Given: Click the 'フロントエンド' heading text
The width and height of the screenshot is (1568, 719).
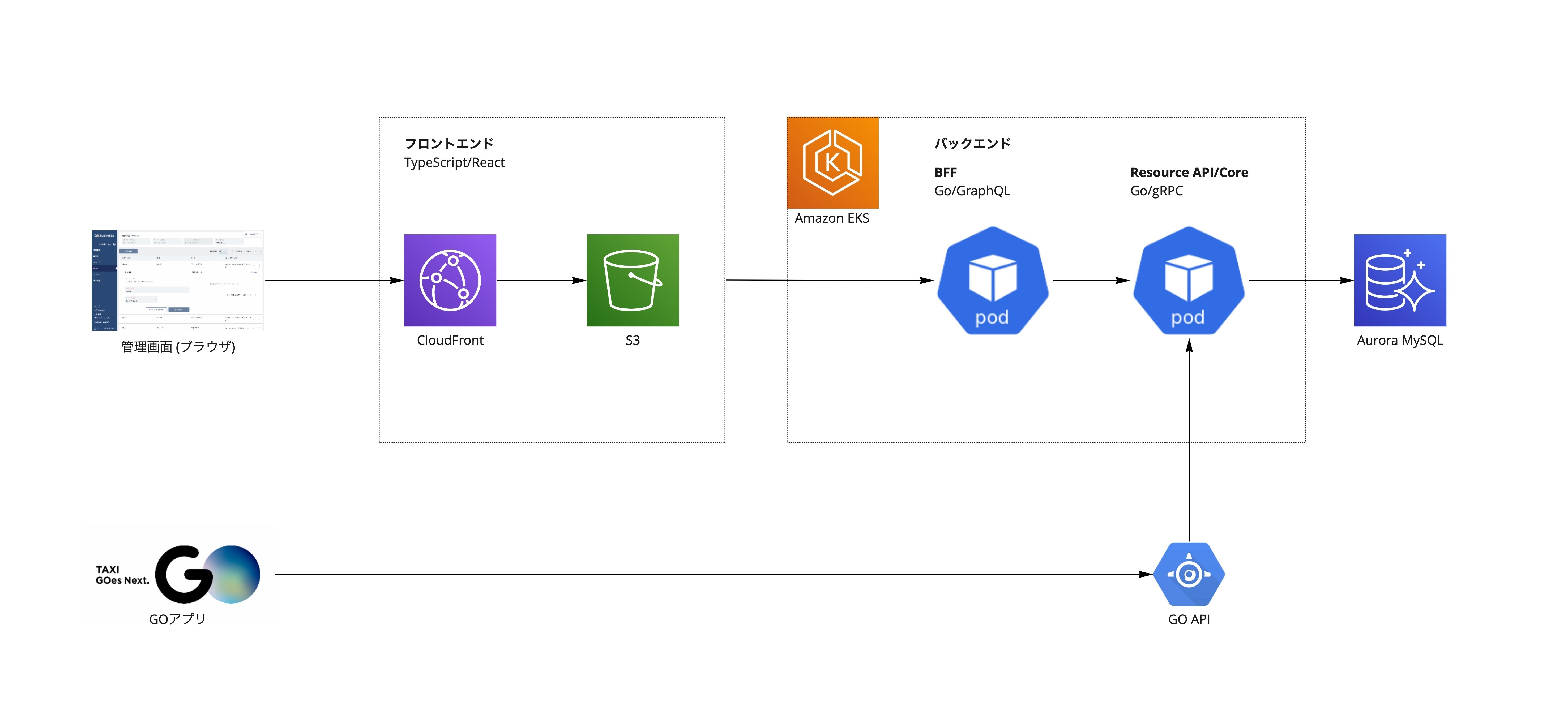Looking at the screenshot, I should coord(449,144).
